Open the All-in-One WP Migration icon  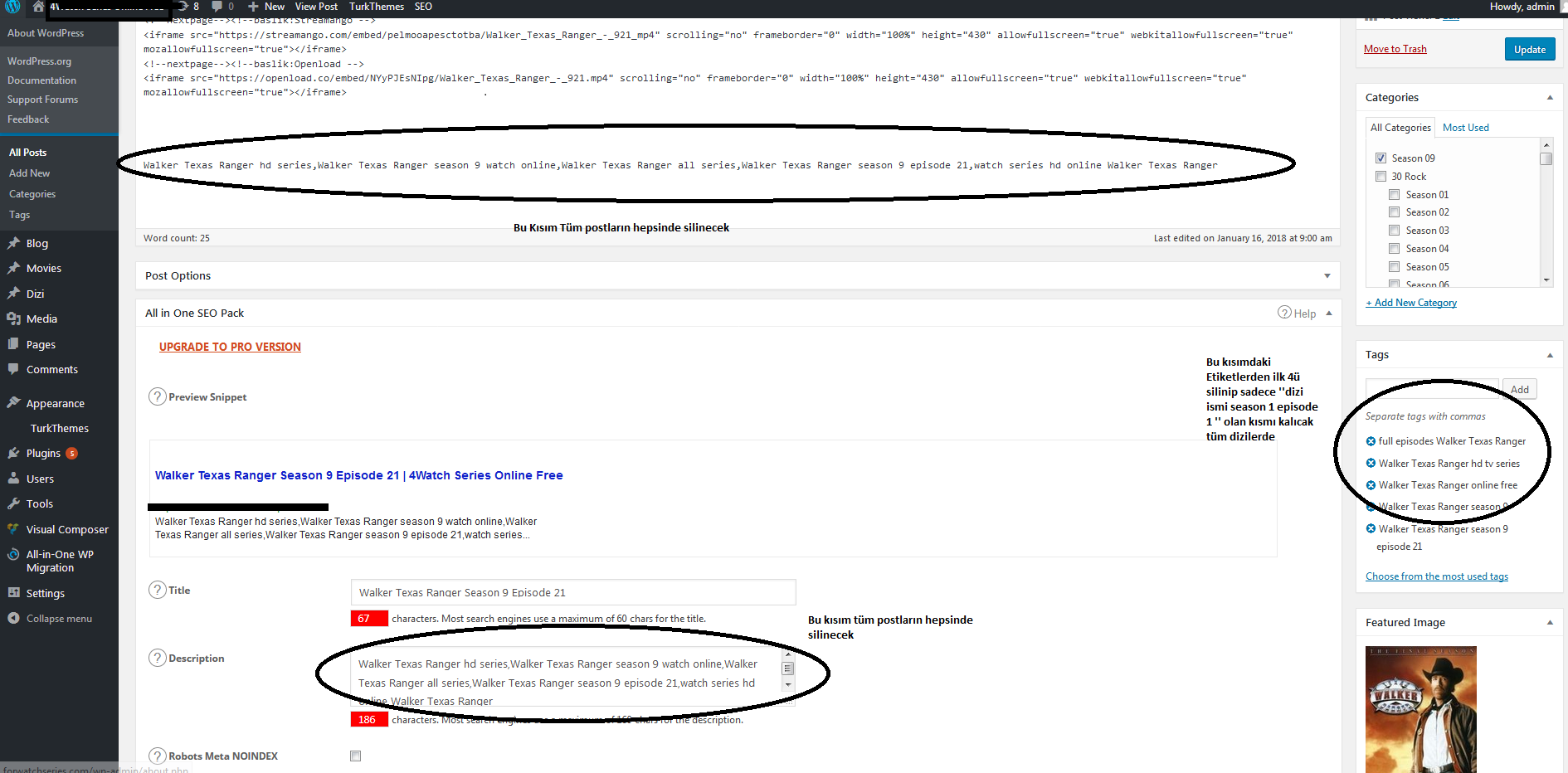13,555
